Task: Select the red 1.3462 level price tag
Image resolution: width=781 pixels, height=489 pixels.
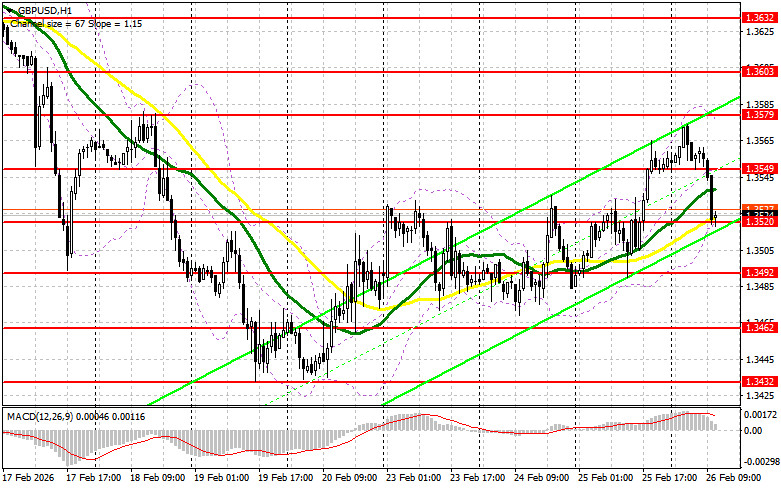Action: click(x=759, y=328)
